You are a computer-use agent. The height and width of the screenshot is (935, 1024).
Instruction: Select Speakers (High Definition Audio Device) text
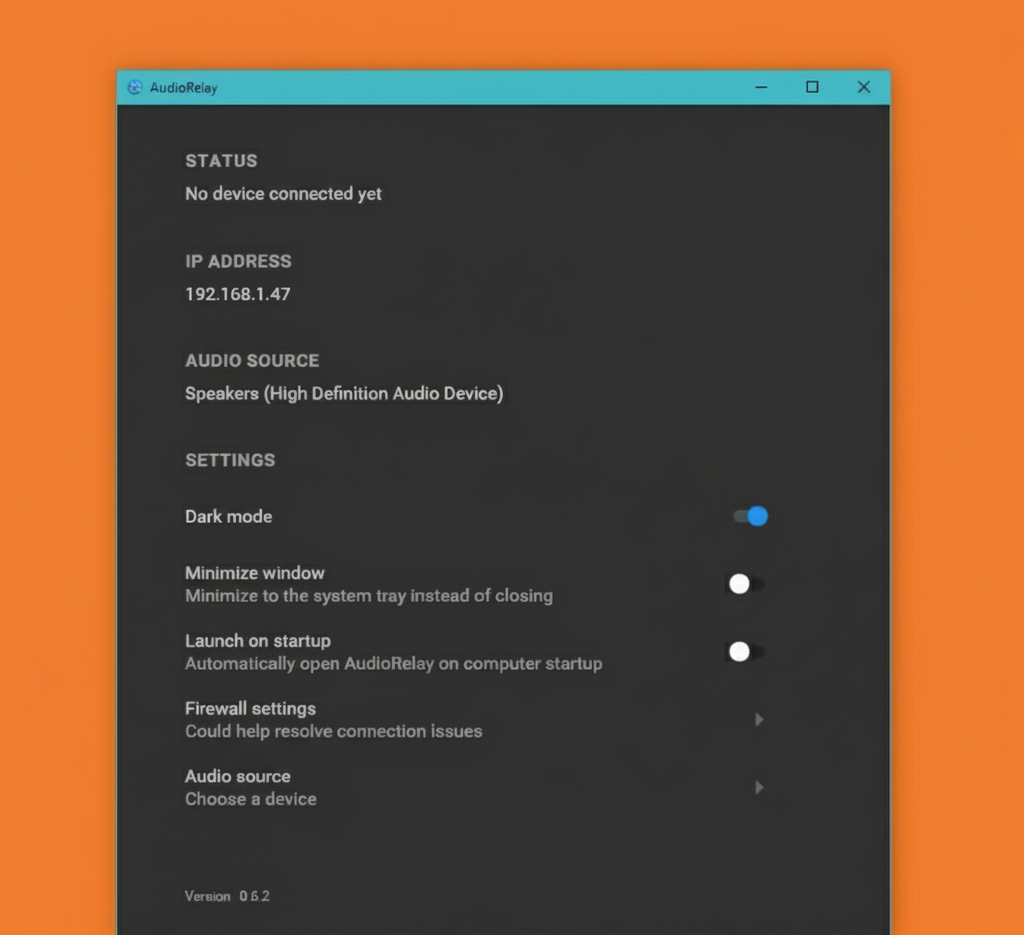coord(343,394)
